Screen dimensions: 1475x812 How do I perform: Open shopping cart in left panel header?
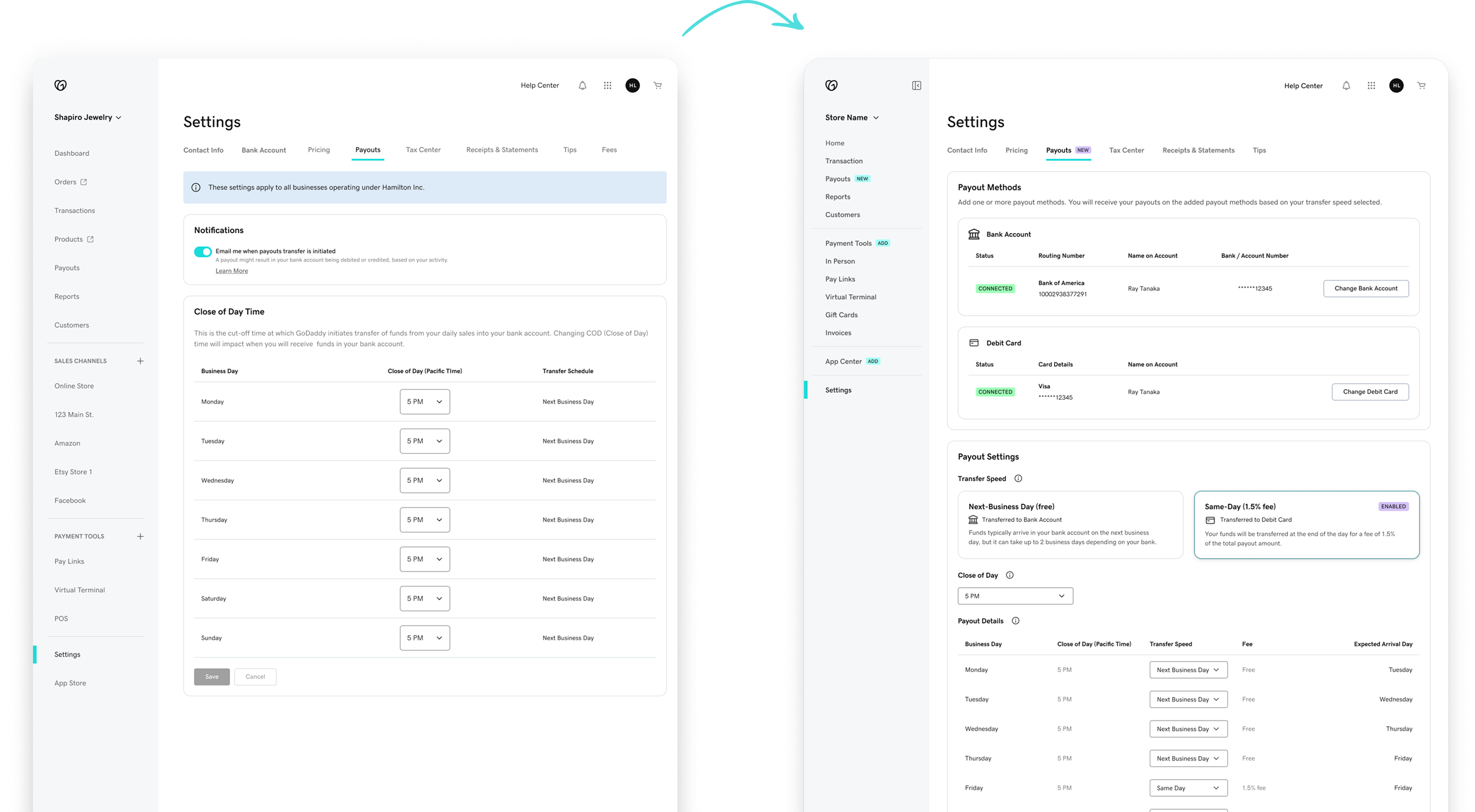(x=658, y=85)
